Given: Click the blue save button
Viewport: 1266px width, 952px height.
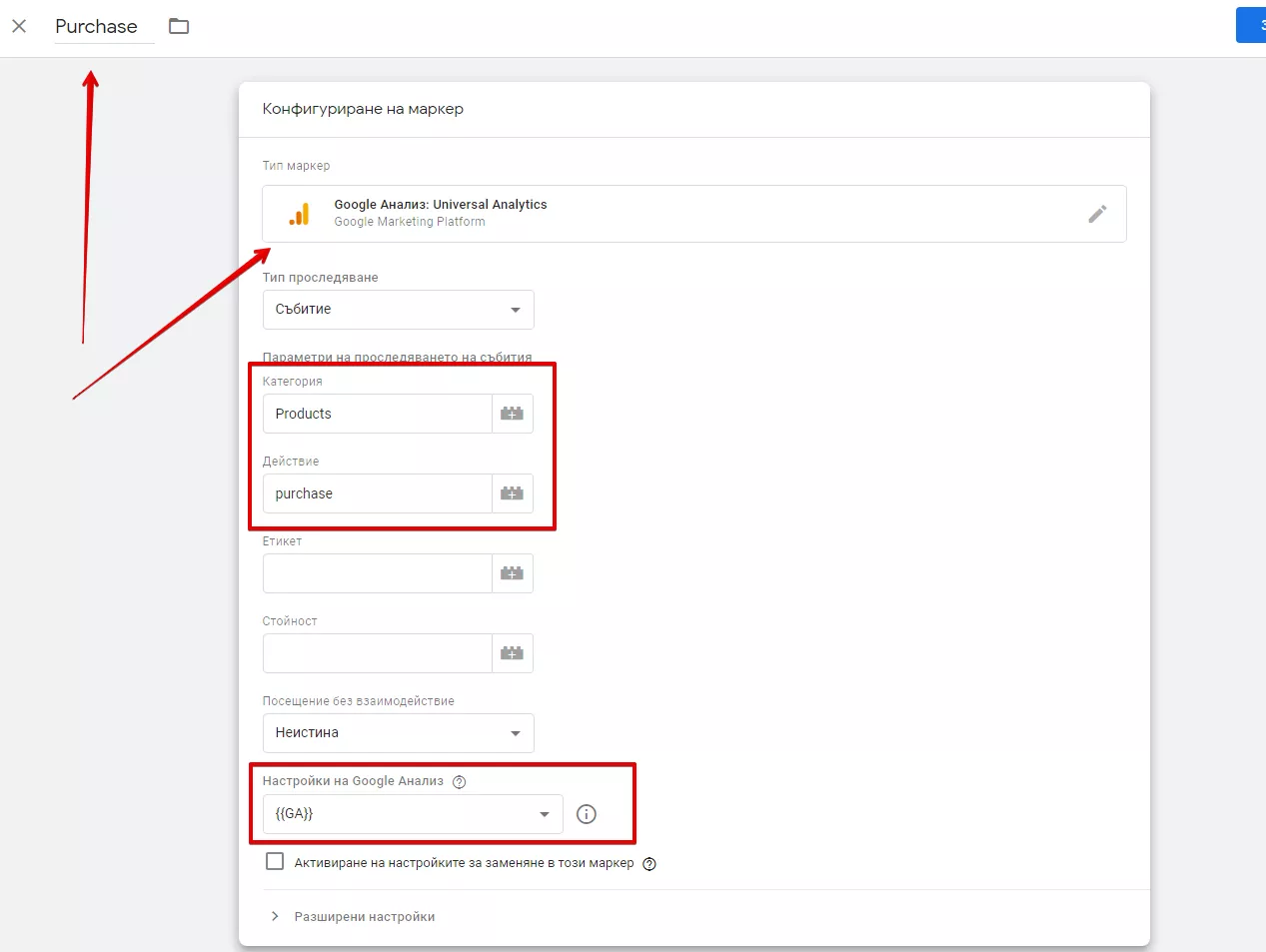Looking at the screenshot, I should click(x=1251, y=25).
